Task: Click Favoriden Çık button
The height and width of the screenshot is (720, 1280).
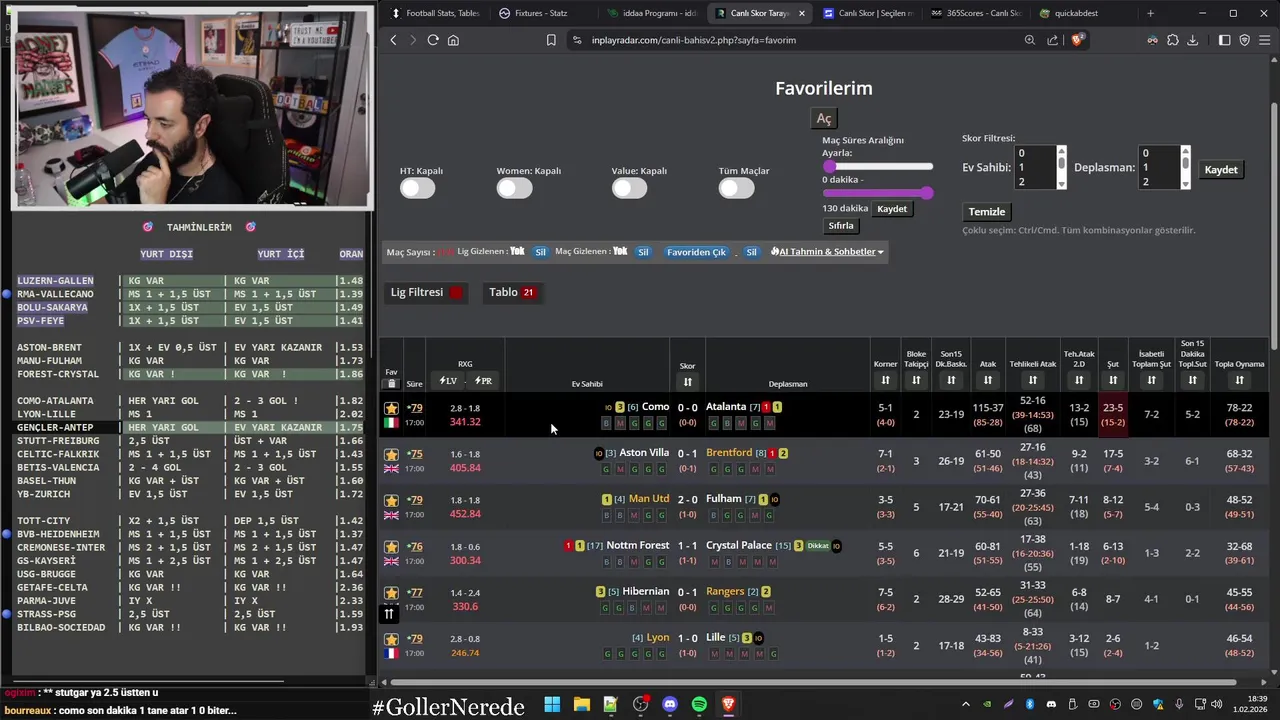Action: [696, 252]
